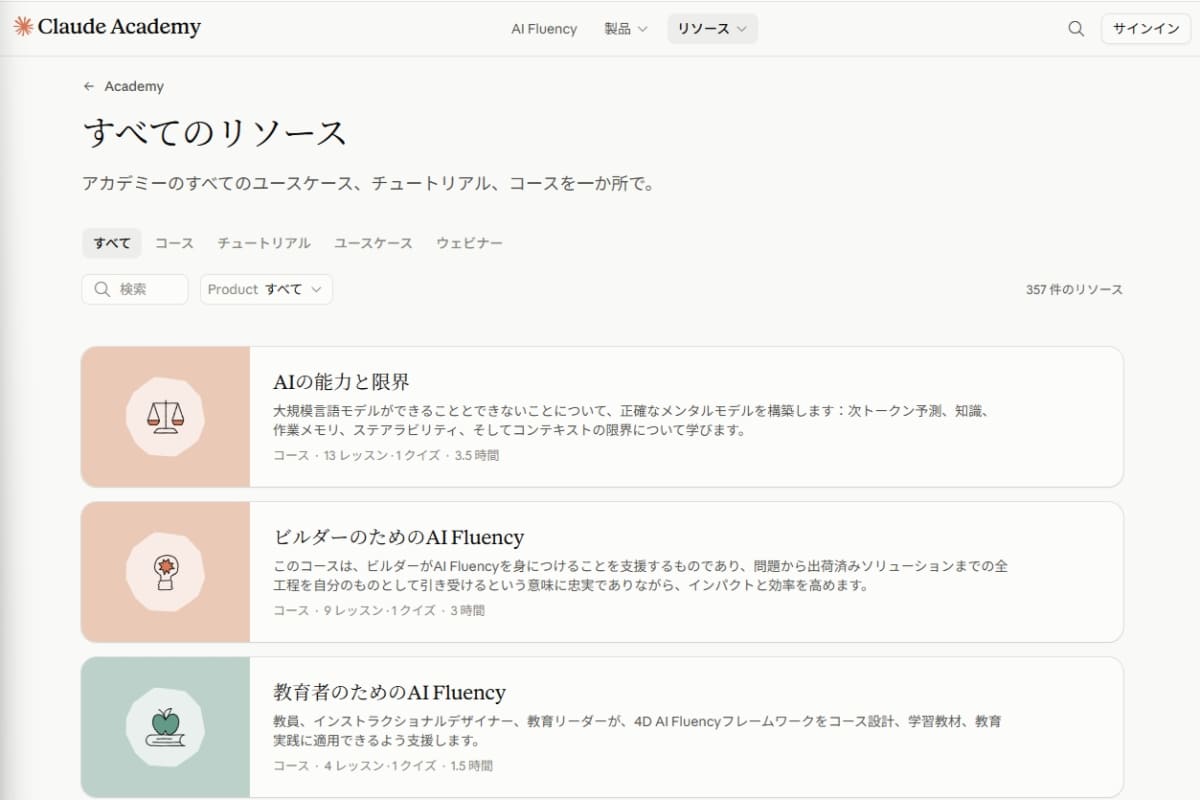Click the 357 件のリソース count text

[x=1074, y=290]
